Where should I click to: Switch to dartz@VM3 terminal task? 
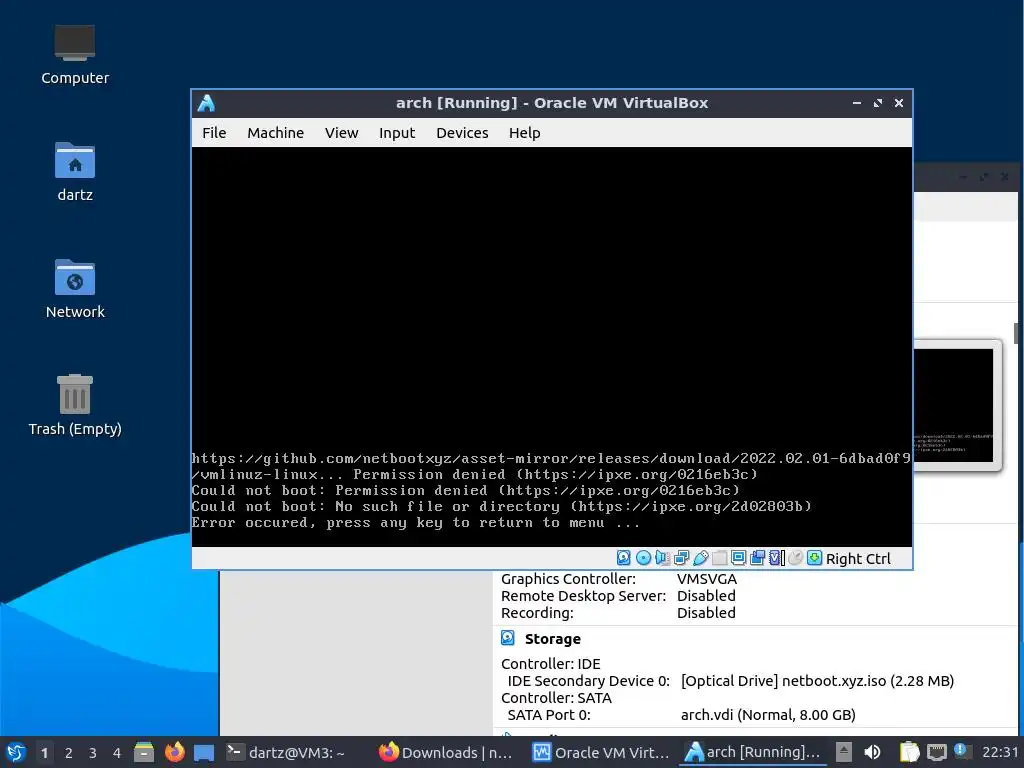pos(286,752)
